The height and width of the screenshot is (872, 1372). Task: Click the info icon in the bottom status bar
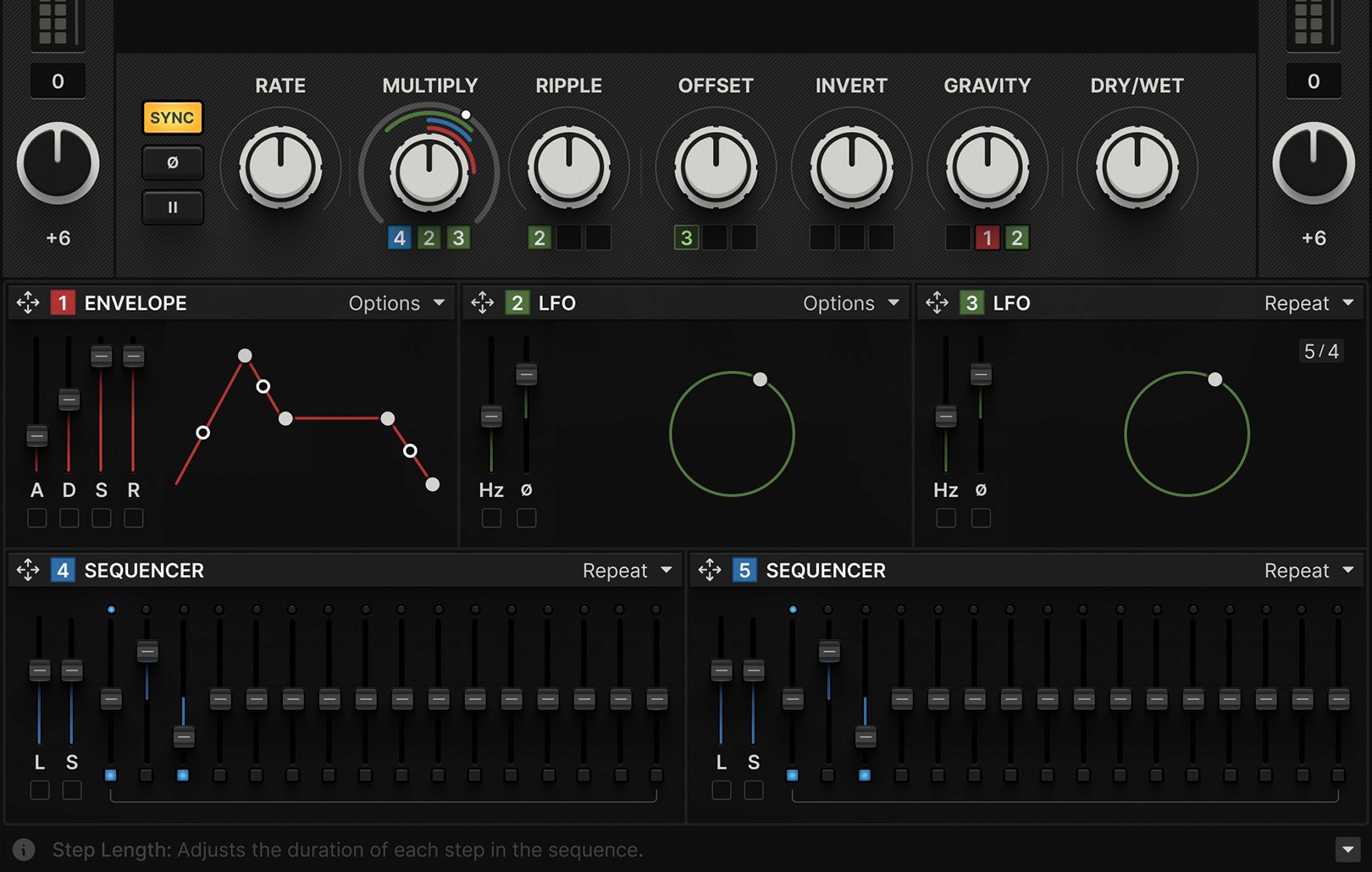[22, 850]
